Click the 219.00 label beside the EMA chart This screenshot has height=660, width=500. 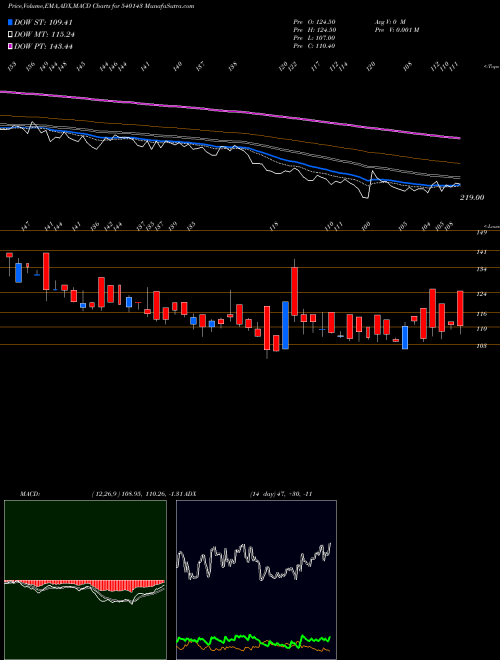472,197
